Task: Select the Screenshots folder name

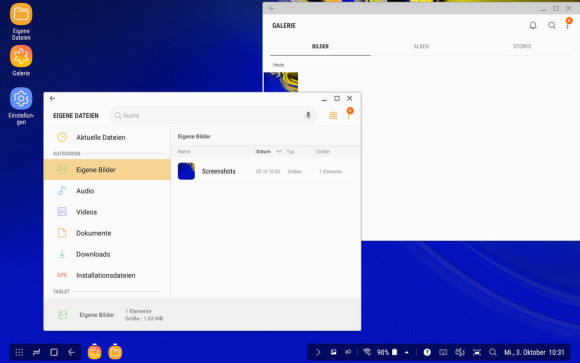Action: (x=219, y=171)
